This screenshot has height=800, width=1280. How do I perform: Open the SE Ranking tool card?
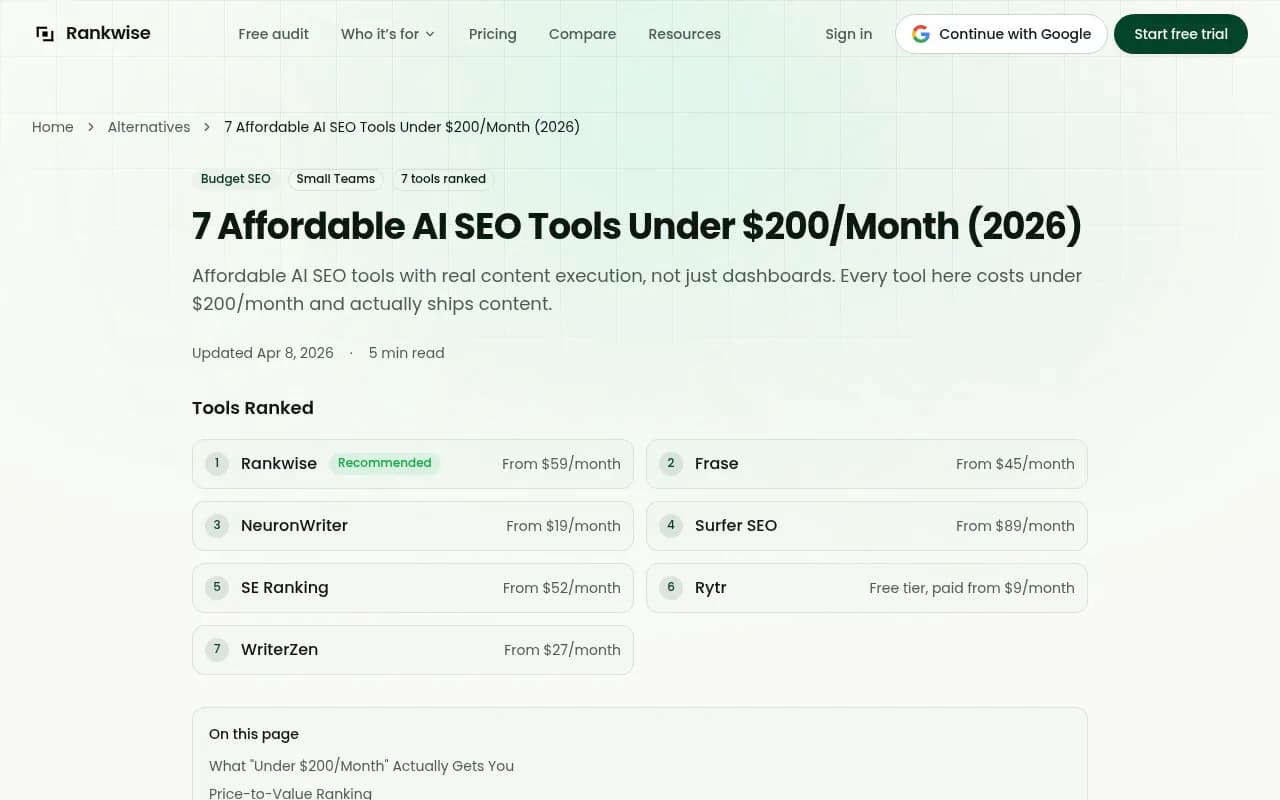[413, 588]
